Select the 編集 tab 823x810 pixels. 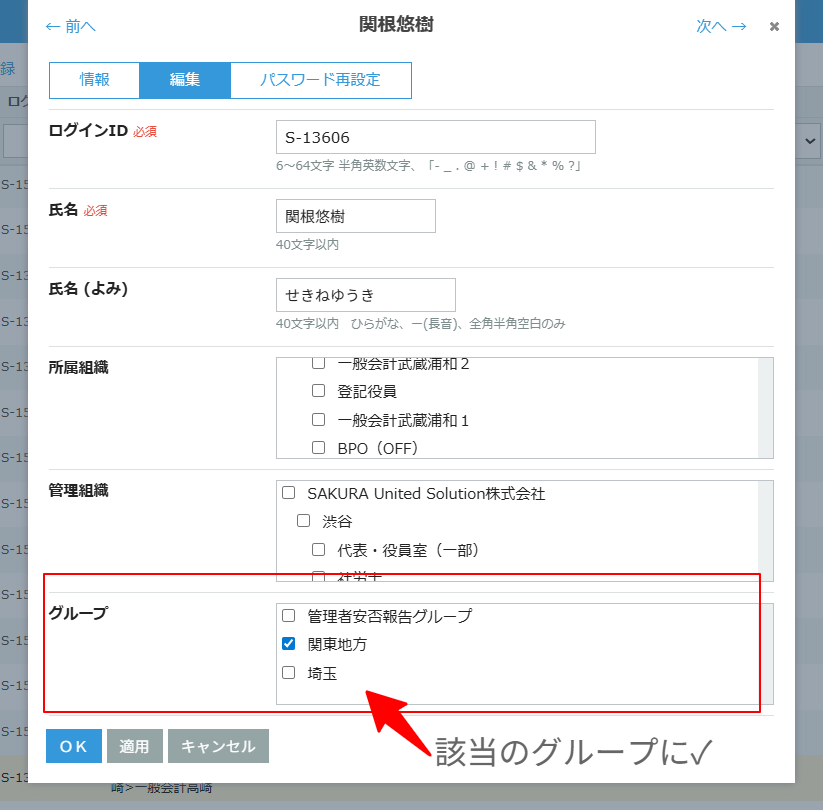185,80
